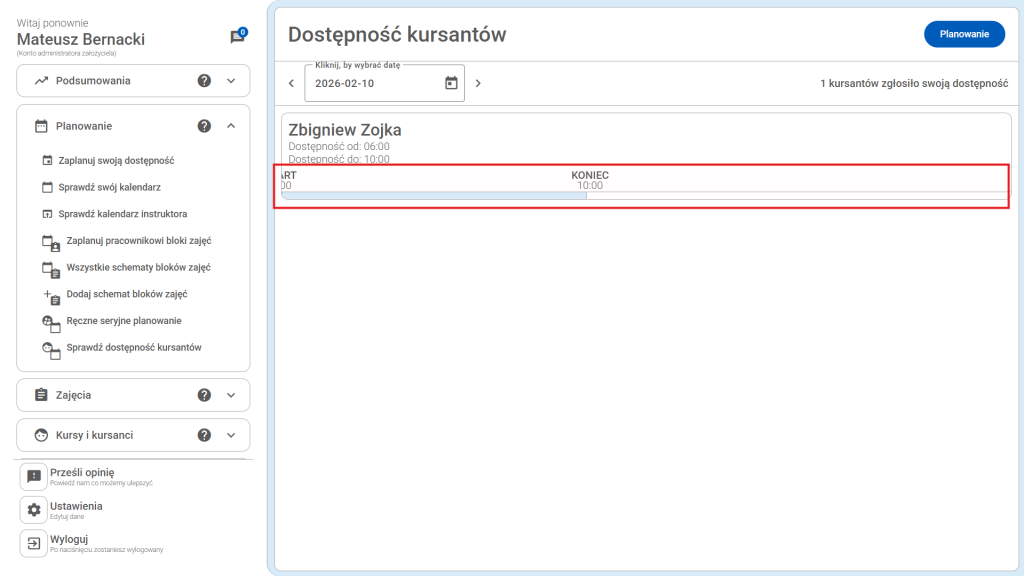The width and height of the screenshot is (1024, 576).
Task: Click help icon beside Kursy i kursanci
Action: click(204, 435)
